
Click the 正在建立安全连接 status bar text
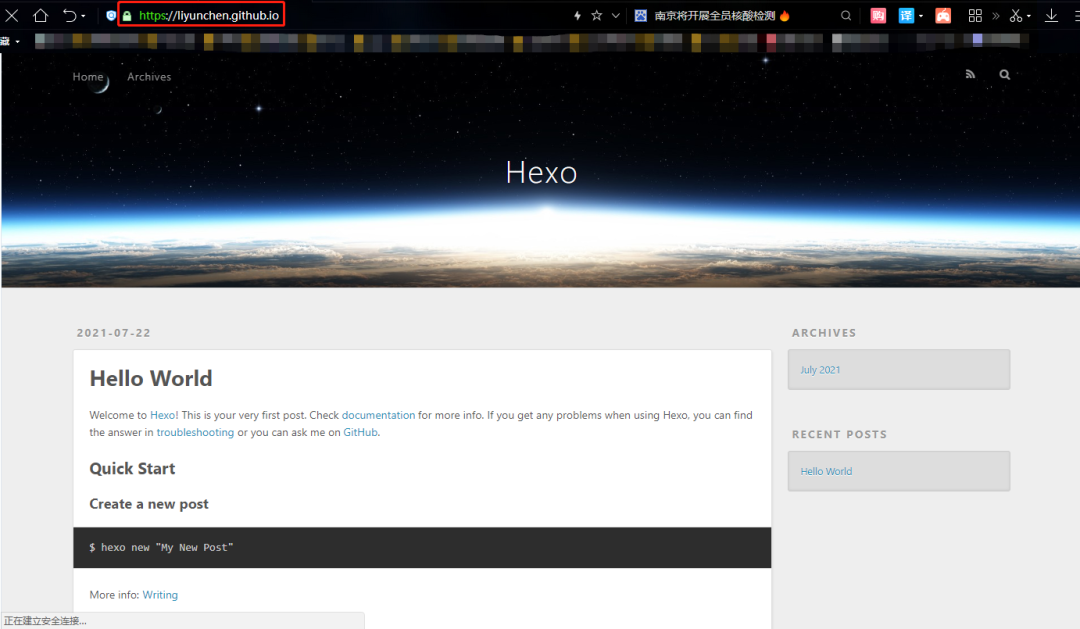[x=45, y=621]
